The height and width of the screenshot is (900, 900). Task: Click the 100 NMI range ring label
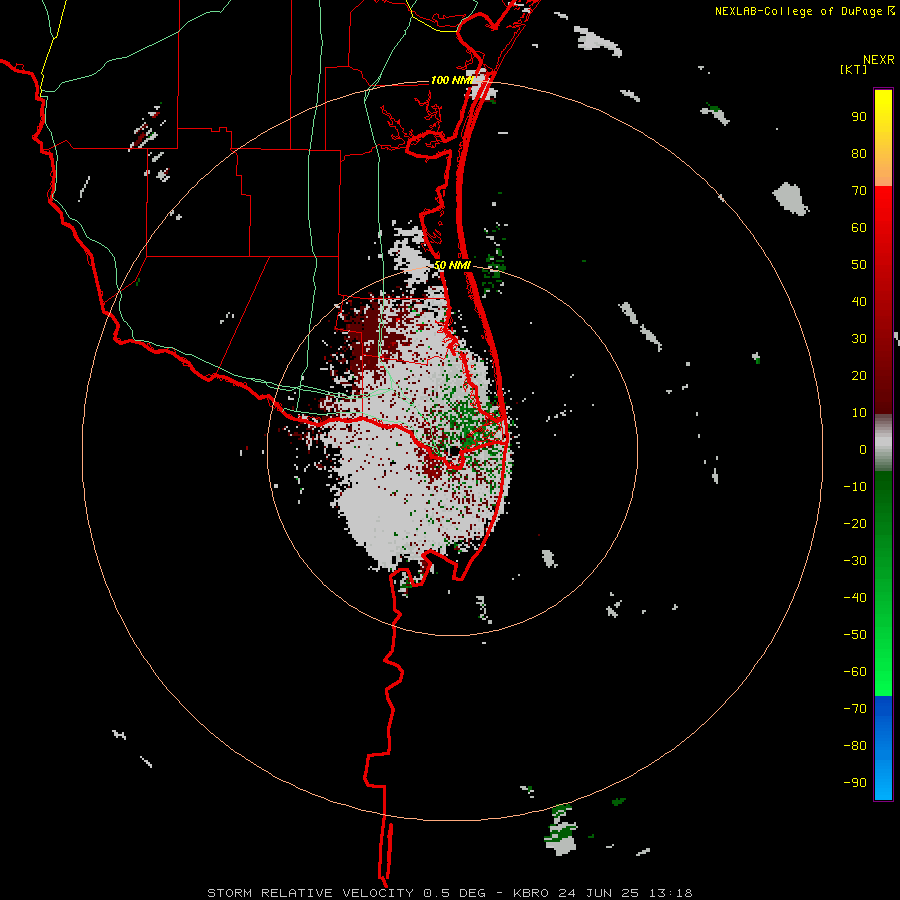(452, 80)
